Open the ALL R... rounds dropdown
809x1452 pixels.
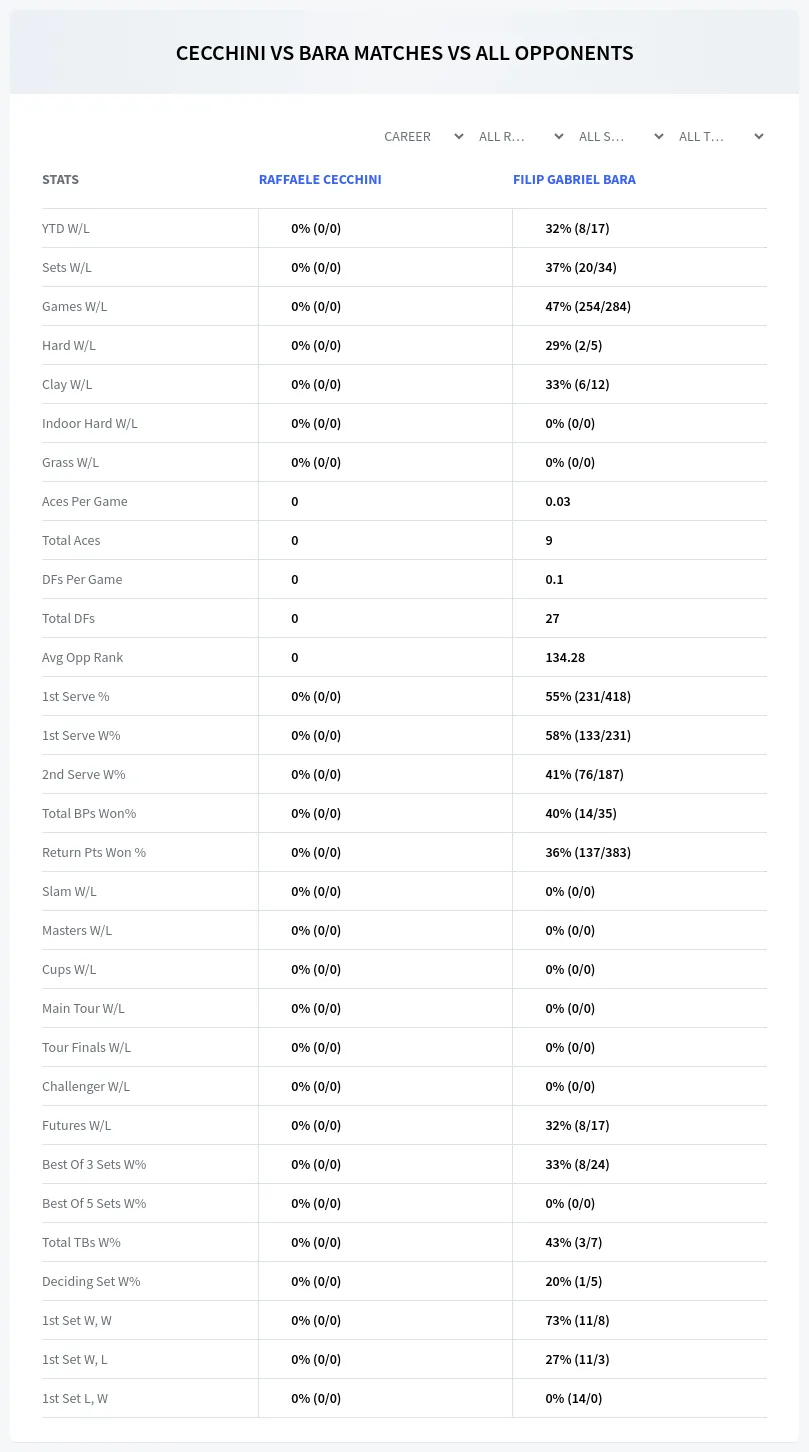(x=520, y=136)
